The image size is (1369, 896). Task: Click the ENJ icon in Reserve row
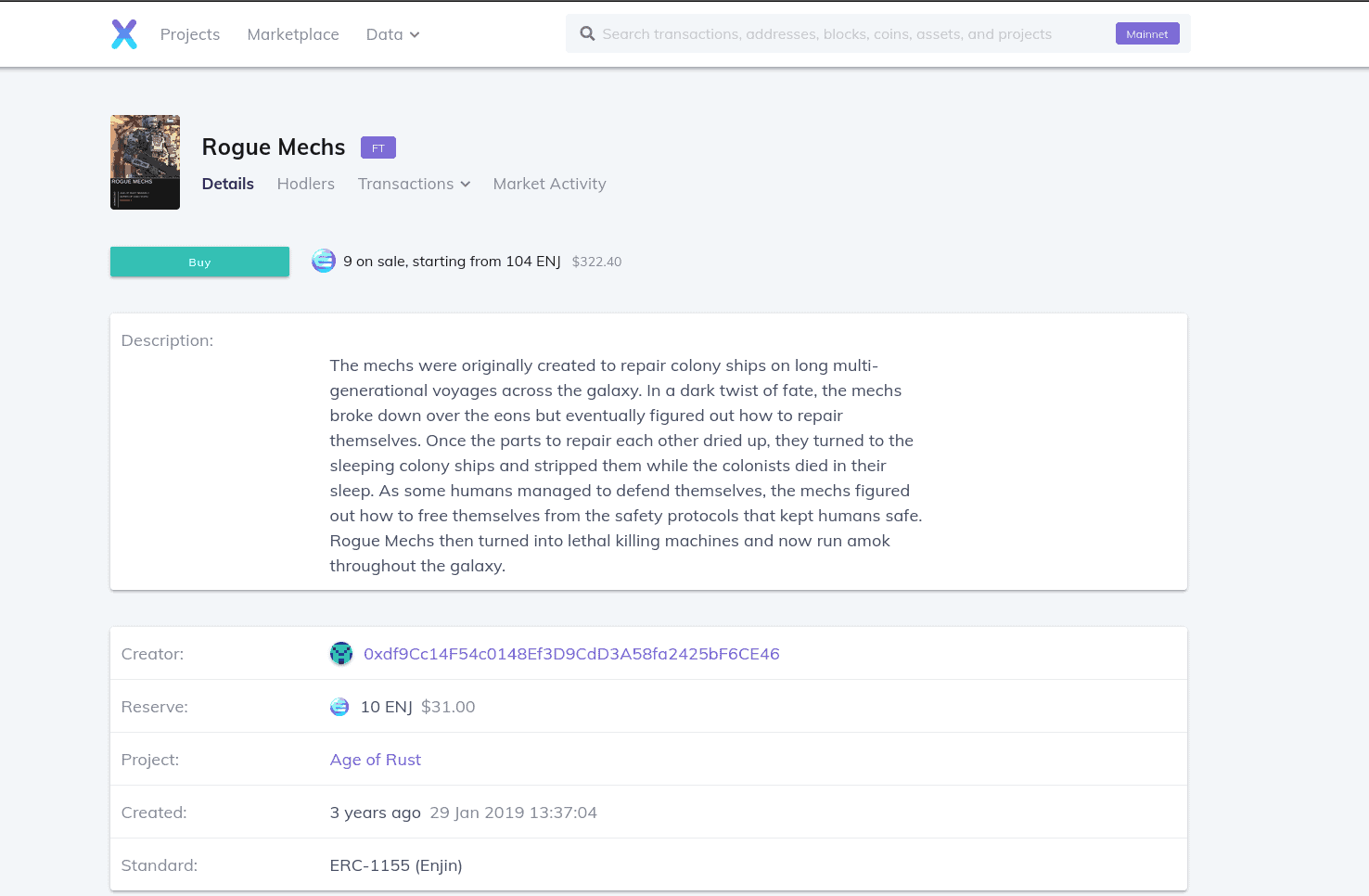pos(339,707)
